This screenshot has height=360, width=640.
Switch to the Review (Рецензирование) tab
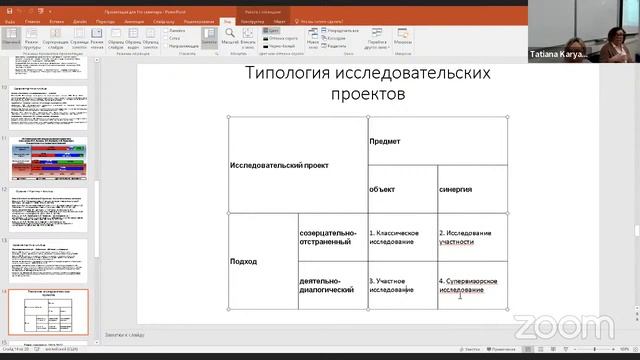tap(199, 22)
